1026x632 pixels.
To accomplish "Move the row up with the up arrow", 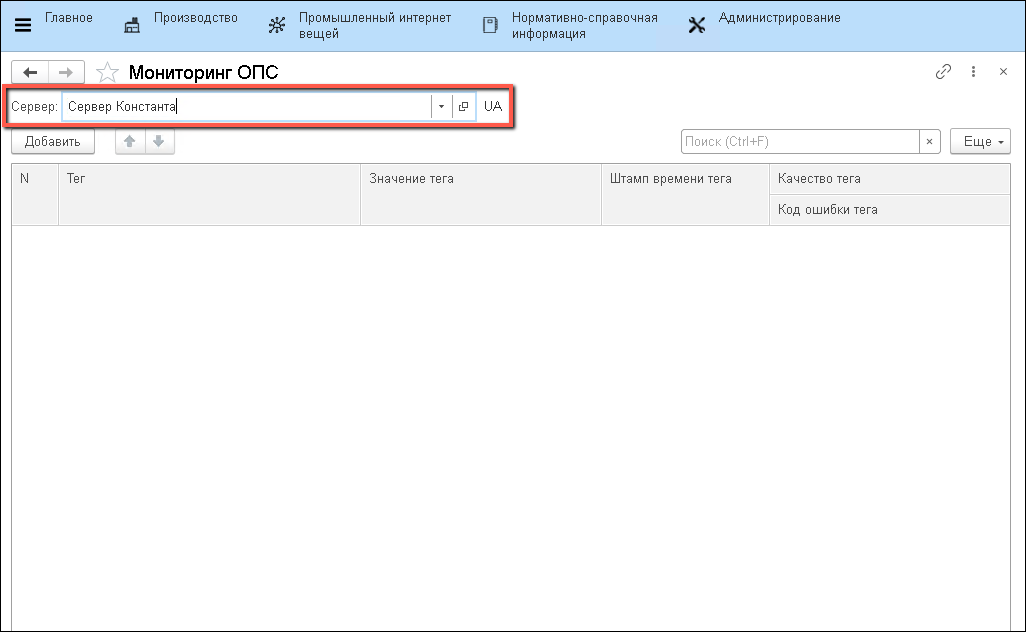I will click(129, 142).
